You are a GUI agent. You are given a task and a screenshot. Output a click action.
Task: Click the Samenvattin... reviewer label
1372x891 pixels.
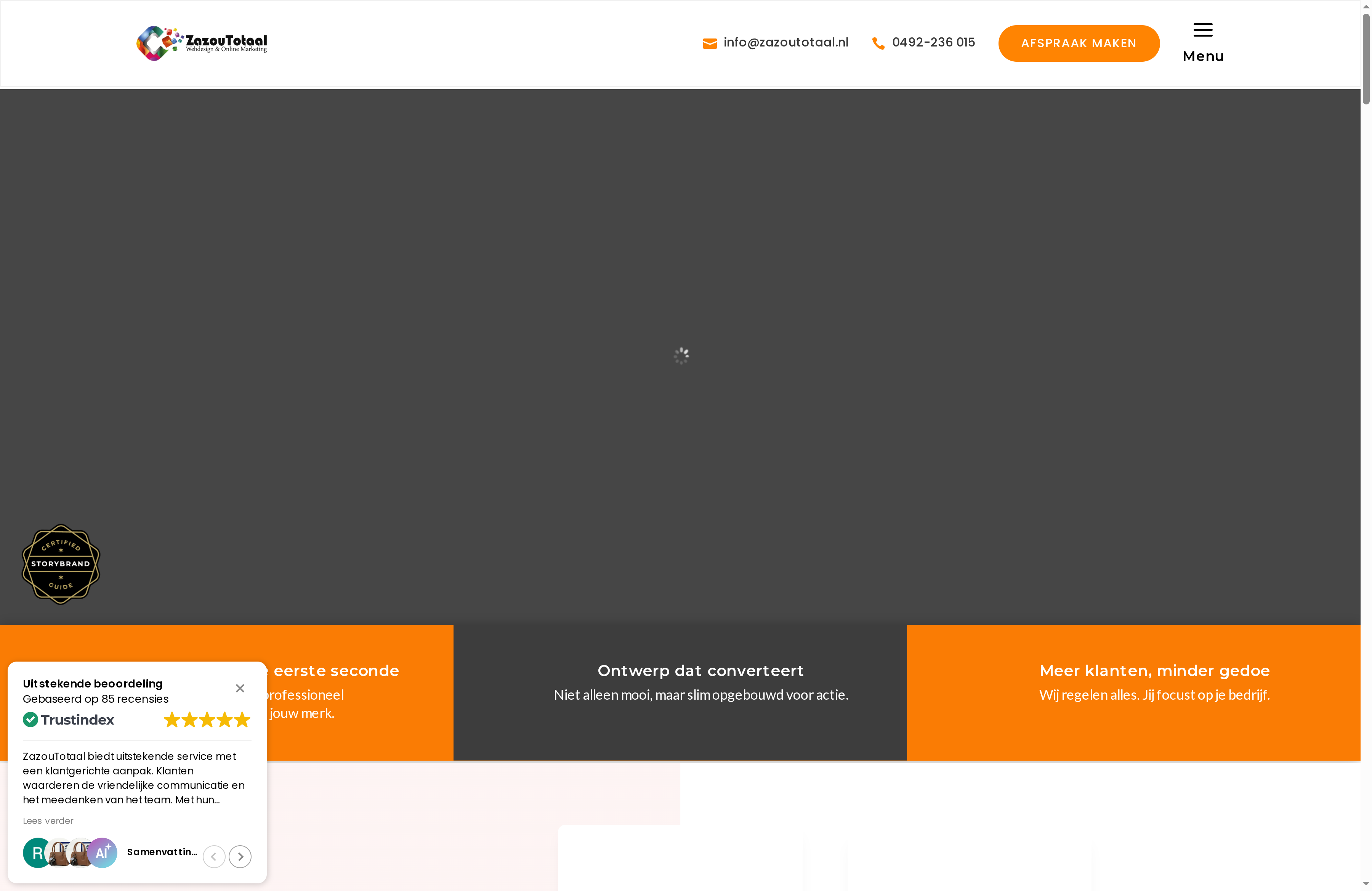(x=162, y=852)
